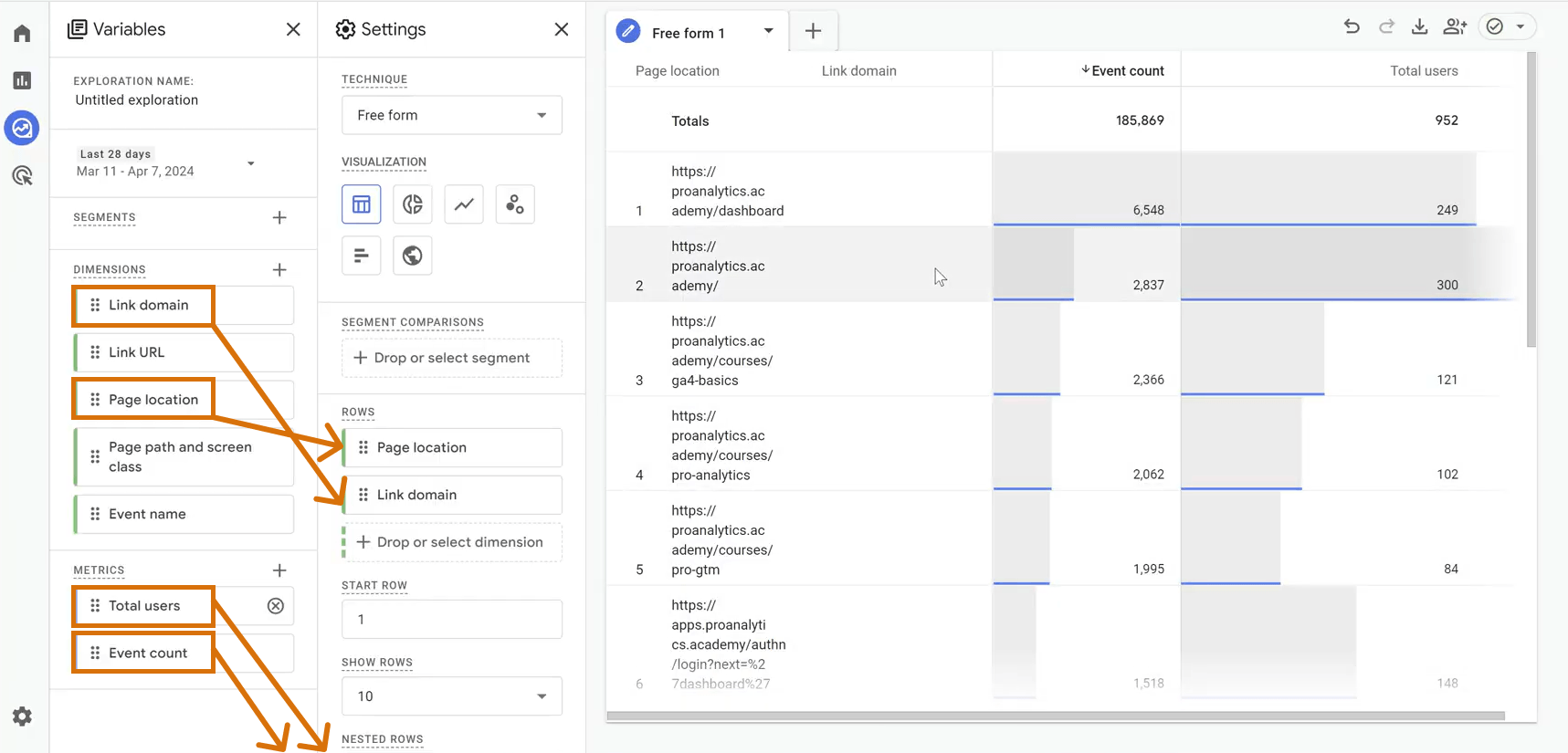
Task: Close the Settings panel
Action: click(x=562, y=29)
